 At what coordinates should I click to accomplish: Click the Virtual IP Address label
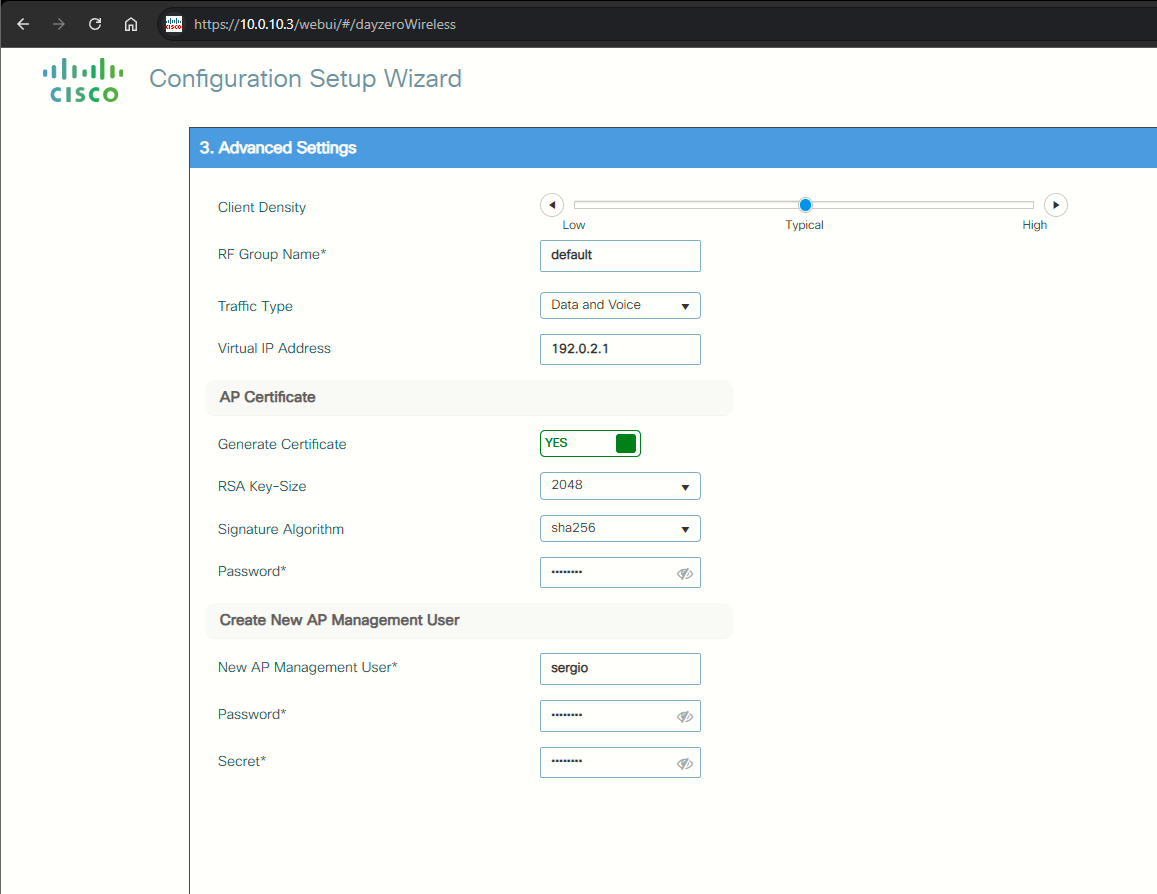point(274,348)
